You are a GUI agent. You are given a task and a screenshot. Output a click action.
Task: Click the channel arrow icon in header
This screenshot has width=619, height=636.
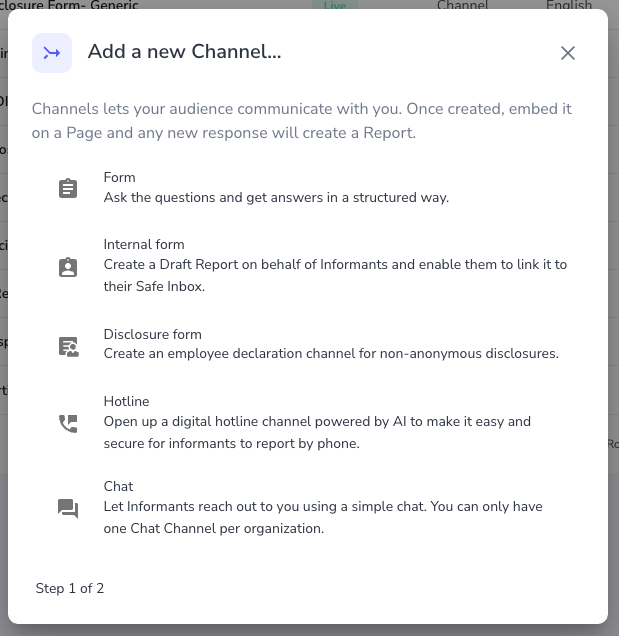point(52,53)
